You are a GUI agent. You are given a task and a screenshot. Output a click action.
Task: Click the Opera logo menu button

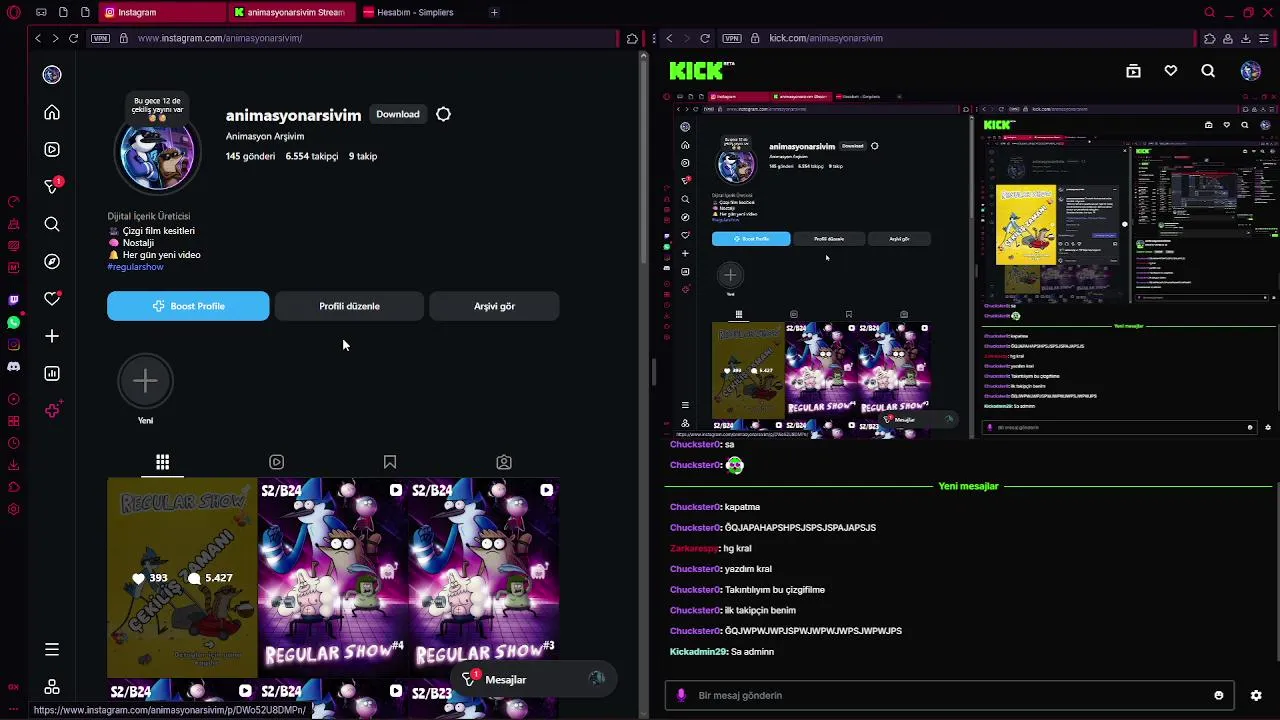[14, 12]
